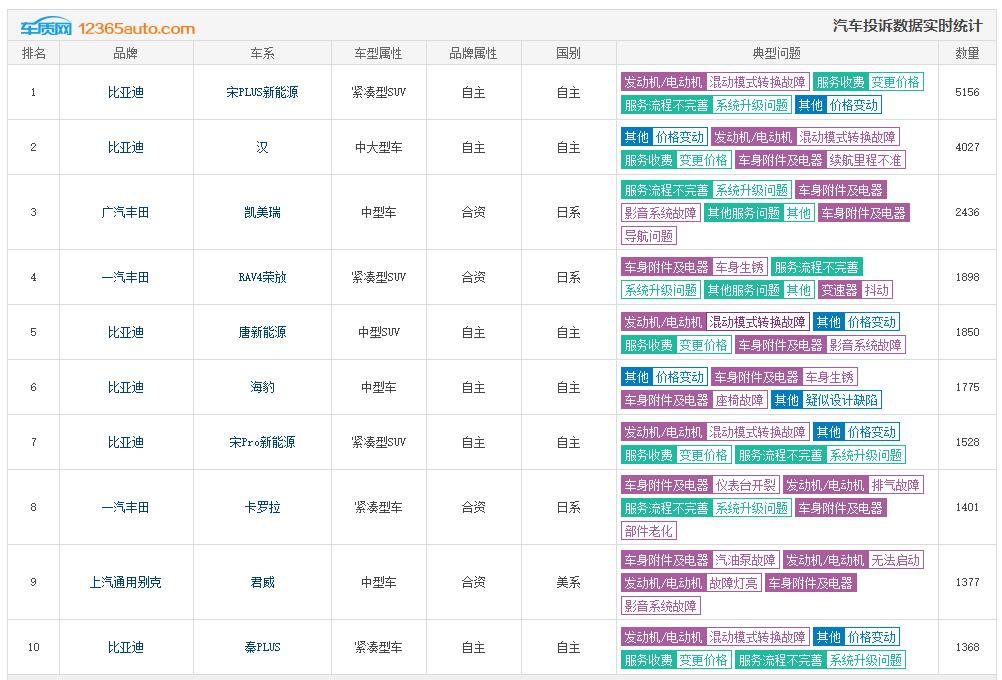Viewport: 1002px width, 680px height.
Task: Click 座椅故障 tag in 海豹 row
Action: 739,399
